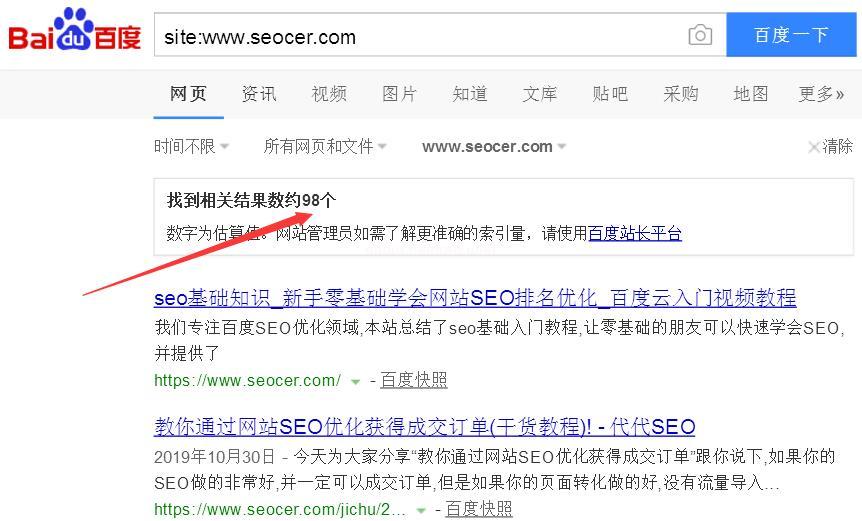Open the seo基础知识 search result title

click(x=475, y=298)
